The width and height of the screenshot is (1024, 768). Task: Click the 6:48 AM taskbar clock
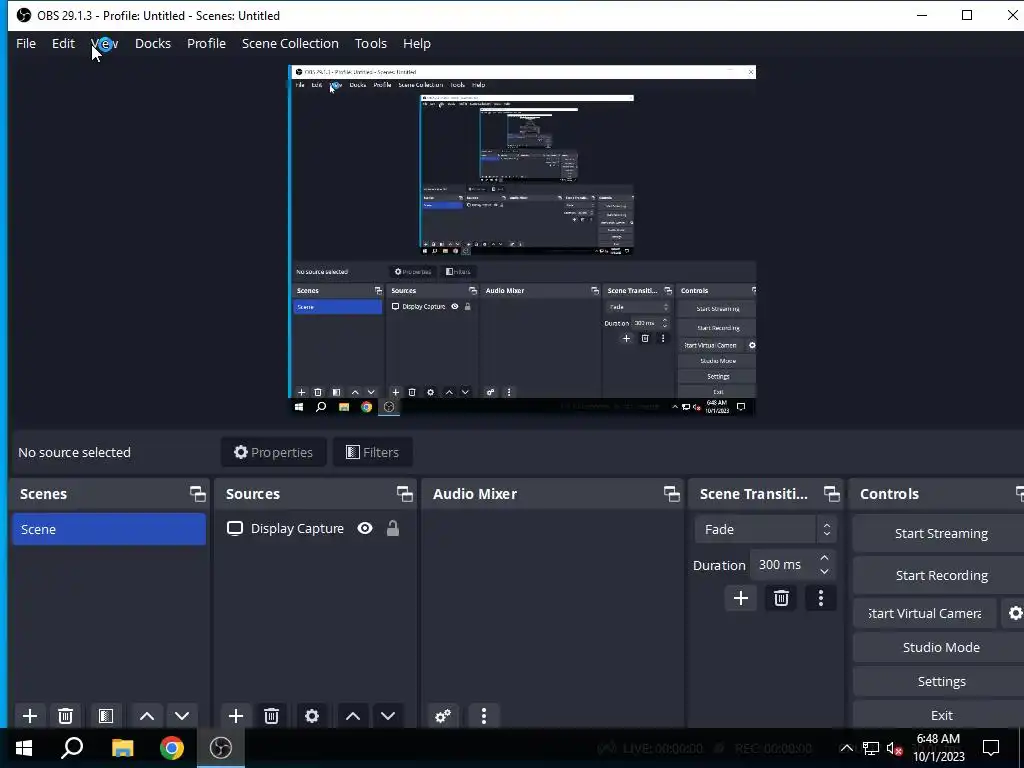pos(938,748)
